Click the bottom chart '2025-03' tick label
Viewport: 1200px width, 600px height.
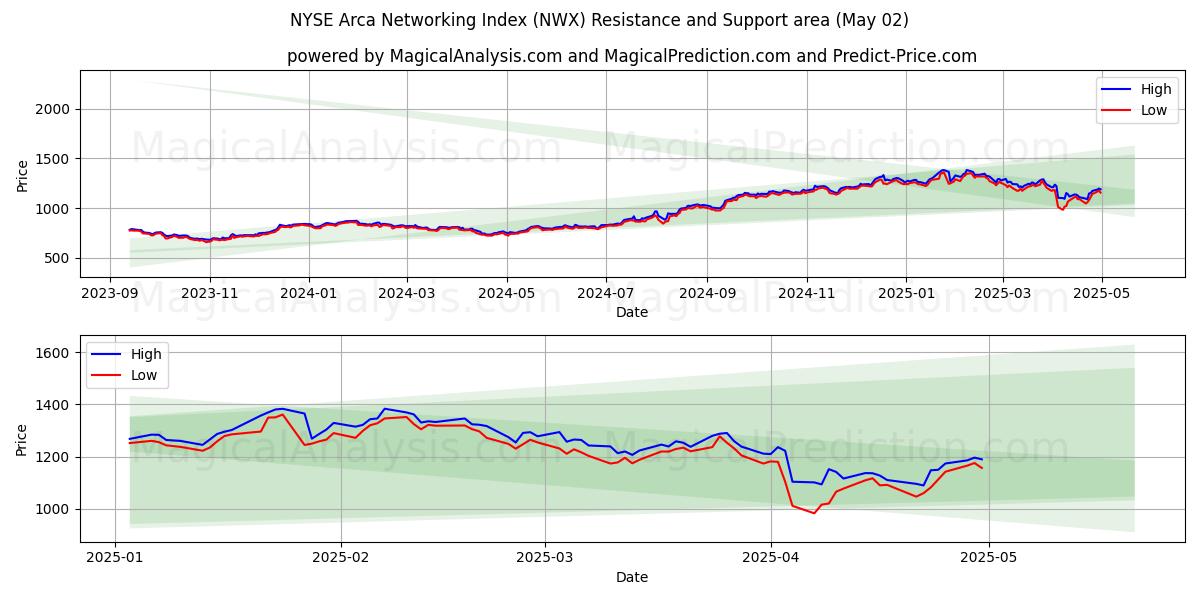click(x=545, y=558)
